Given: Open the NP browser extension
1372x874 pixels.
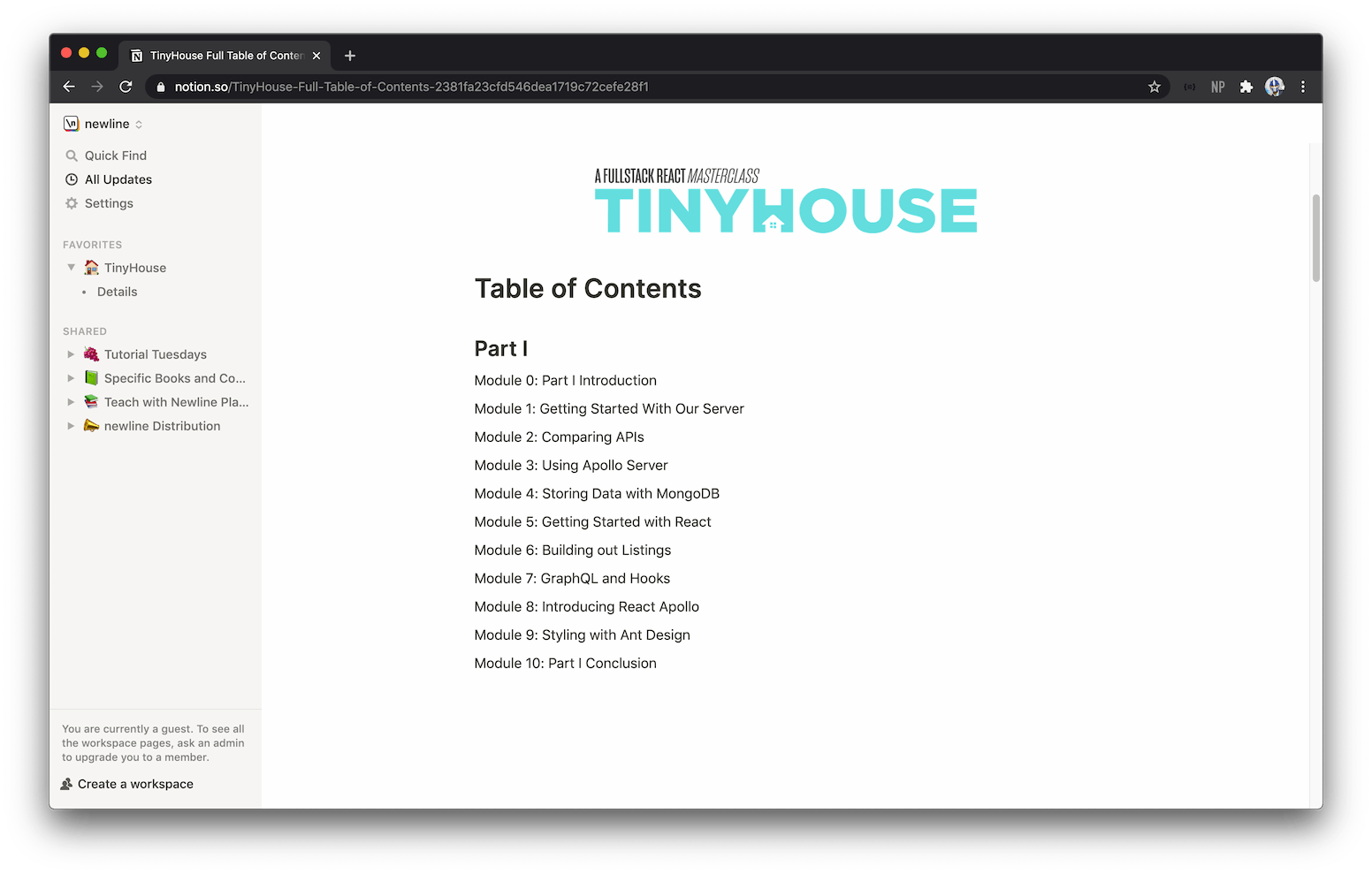Looking at the screenshot, I should tap(1218, 87).
